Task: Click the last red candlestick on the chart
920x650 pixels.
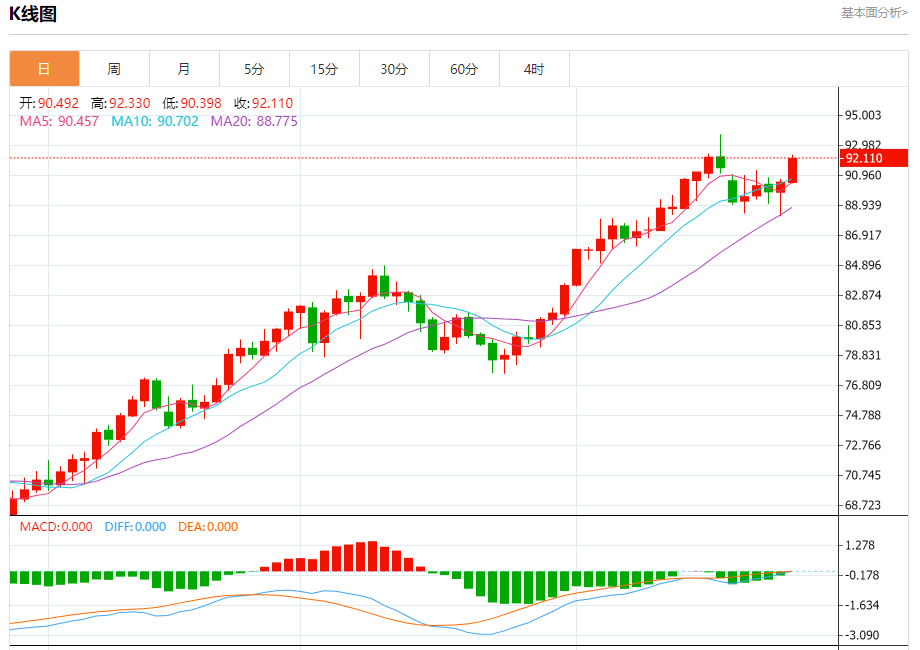Action: (793, 170)
